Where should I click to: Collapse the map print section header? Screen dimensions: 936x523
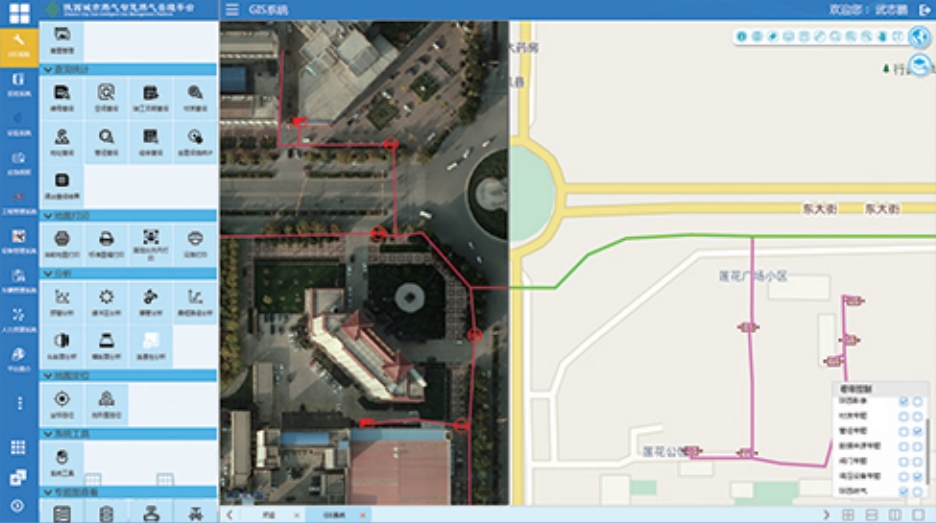click(x=128, y=216)
